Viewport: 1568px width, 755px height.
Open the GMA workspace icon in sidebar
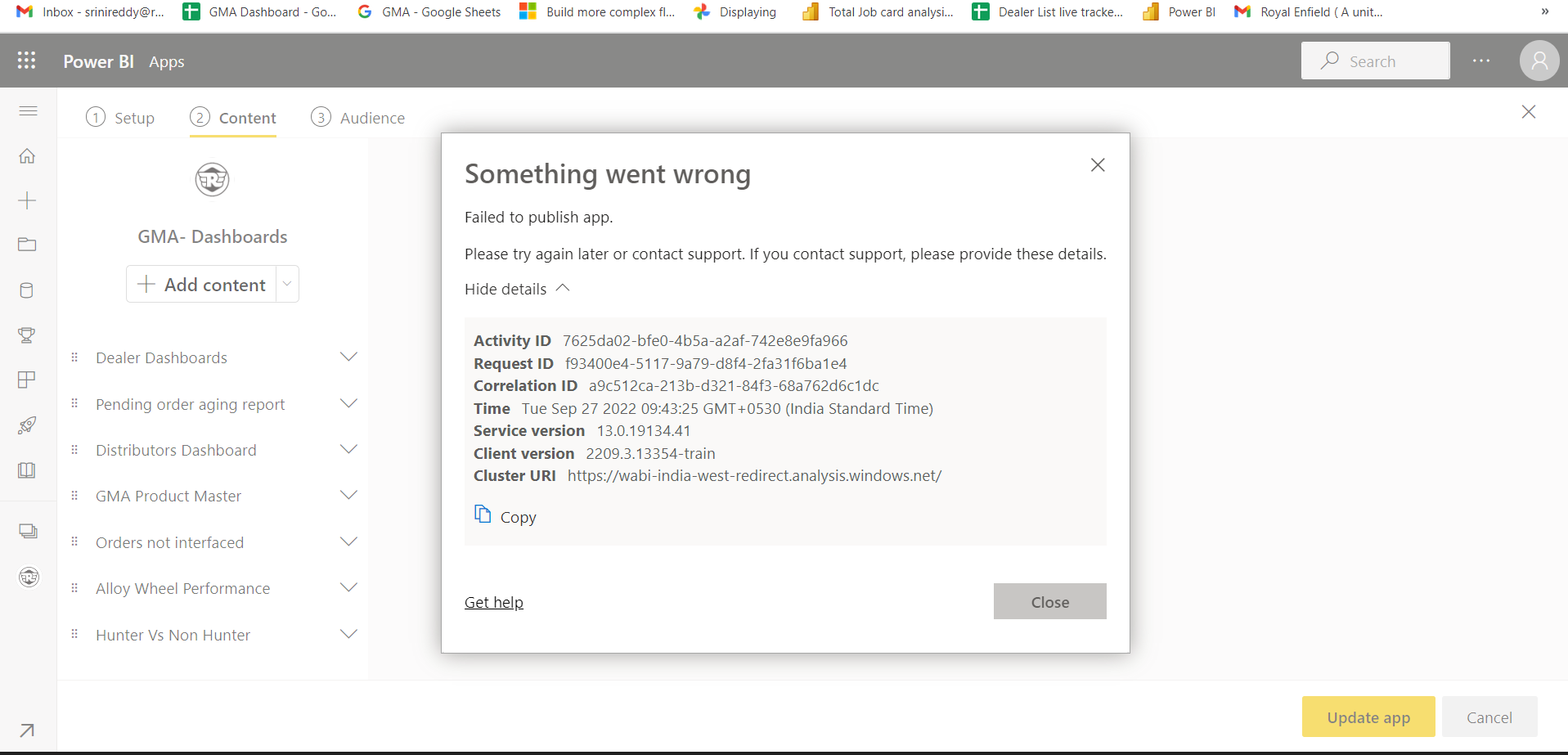tap(29, 577)
